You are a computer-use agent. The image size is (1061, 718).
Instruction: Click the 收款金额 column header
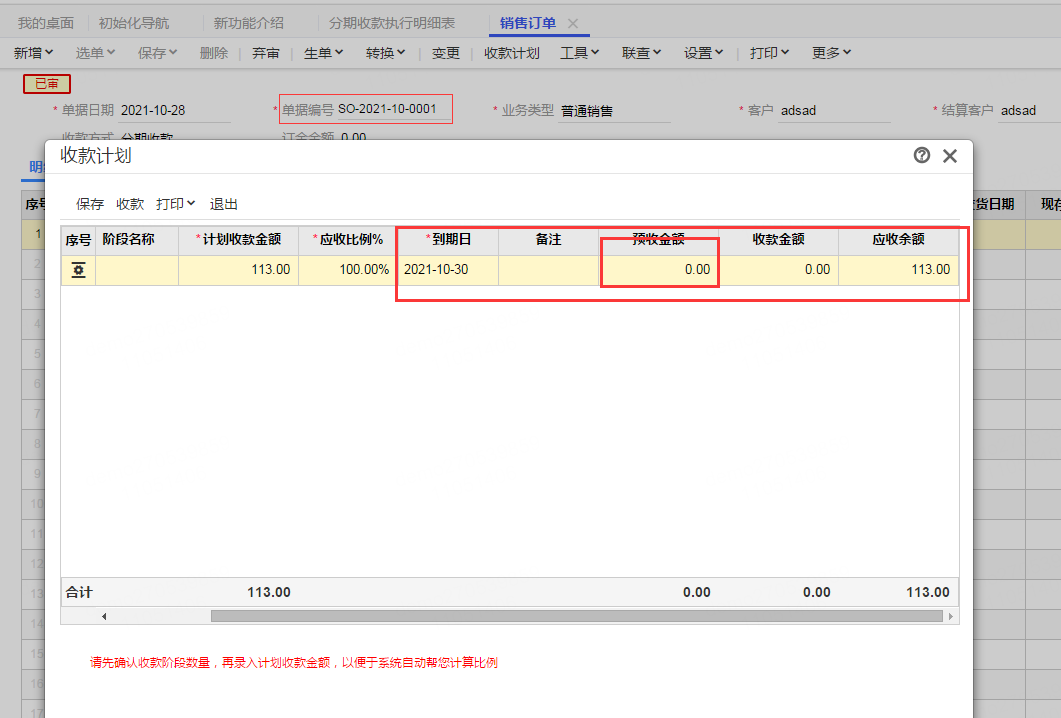(779, 240)
